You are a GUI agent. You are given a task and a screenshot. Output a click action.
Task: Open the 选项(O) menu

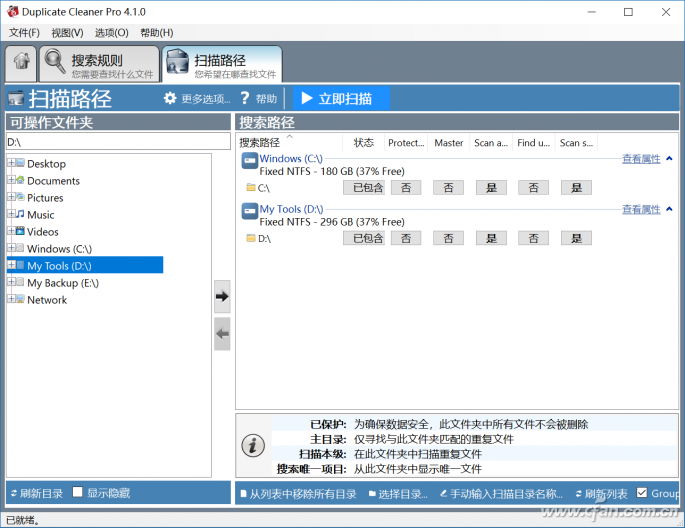tap(111, 33)
